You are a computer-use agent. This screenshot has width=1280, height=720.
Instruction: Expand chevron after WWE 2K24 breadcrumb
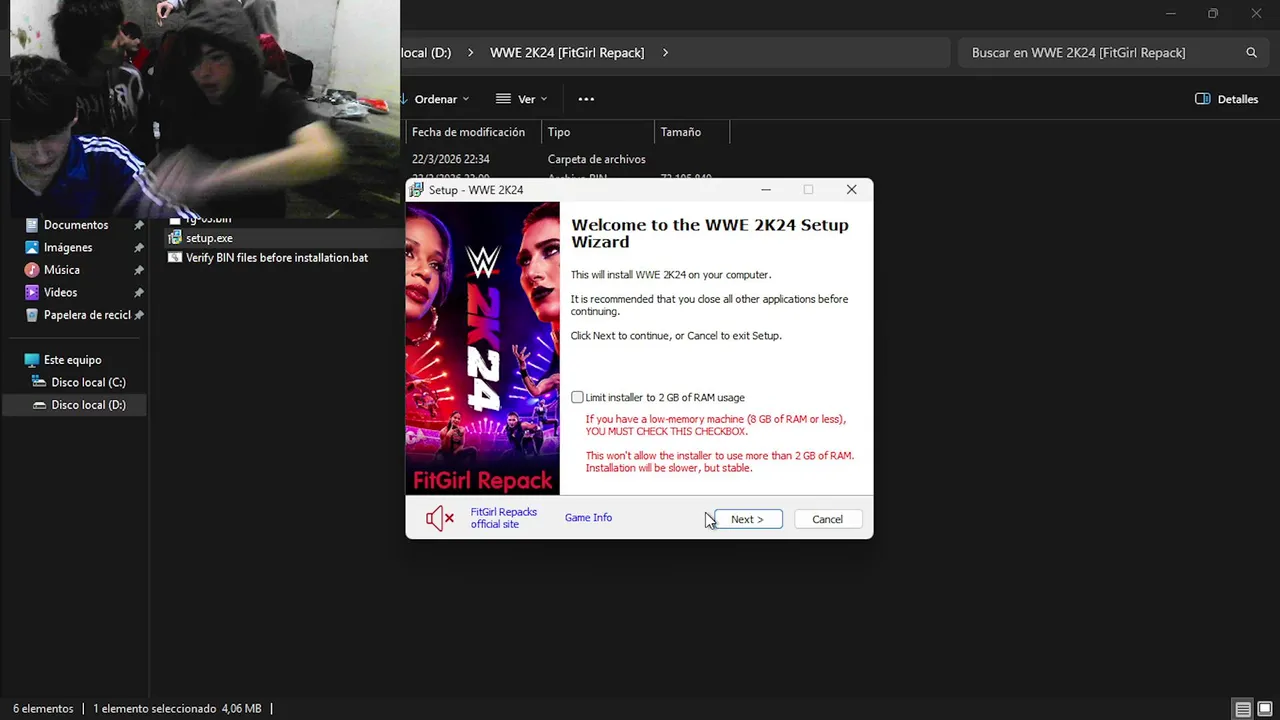point(665,53)
